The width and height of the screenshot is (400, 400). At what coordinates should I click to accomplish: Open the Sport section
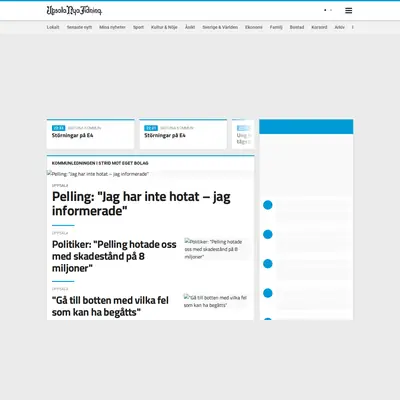(138, 27)
